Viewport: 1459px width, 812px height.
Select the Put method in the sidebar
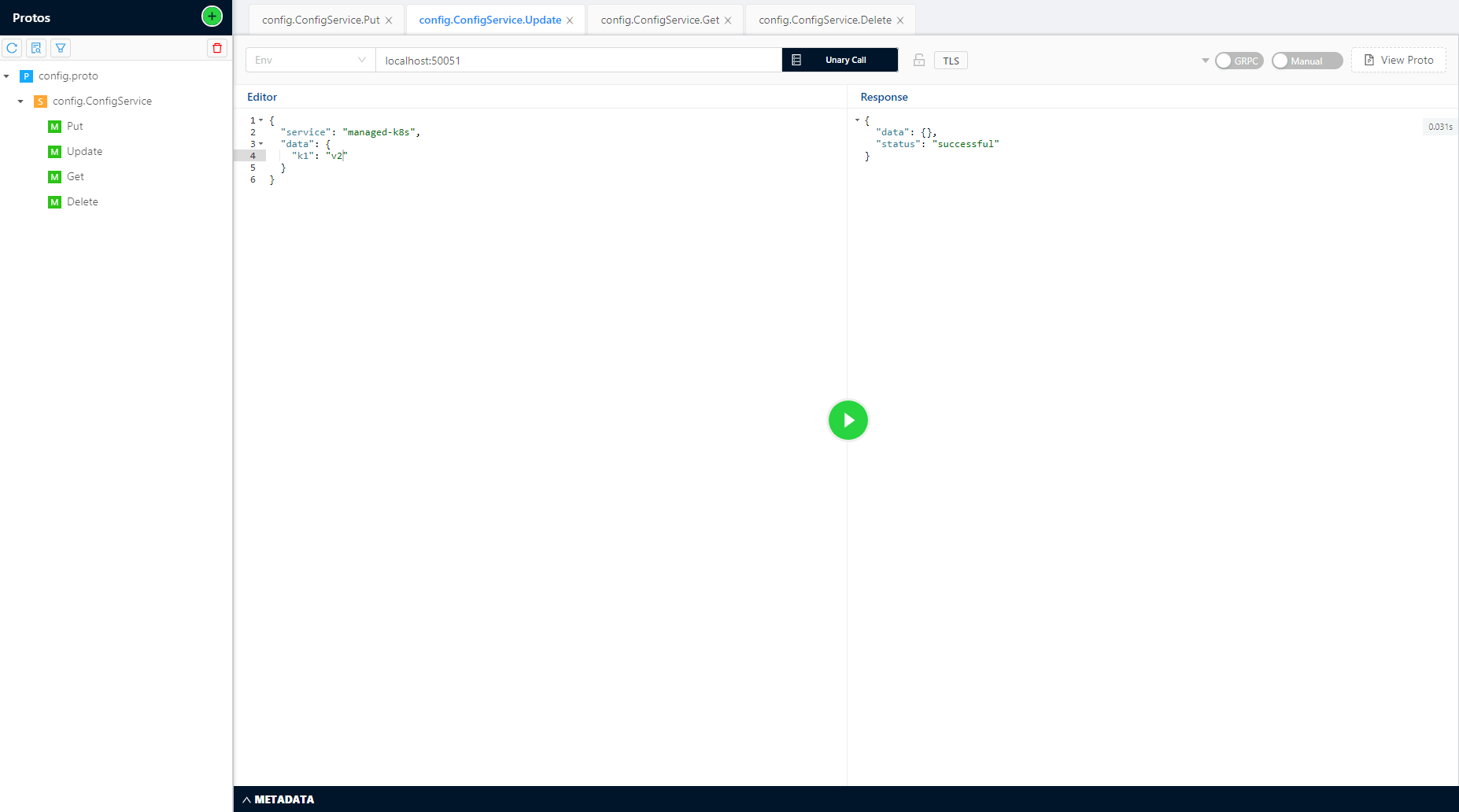click(x=75, y=126)
